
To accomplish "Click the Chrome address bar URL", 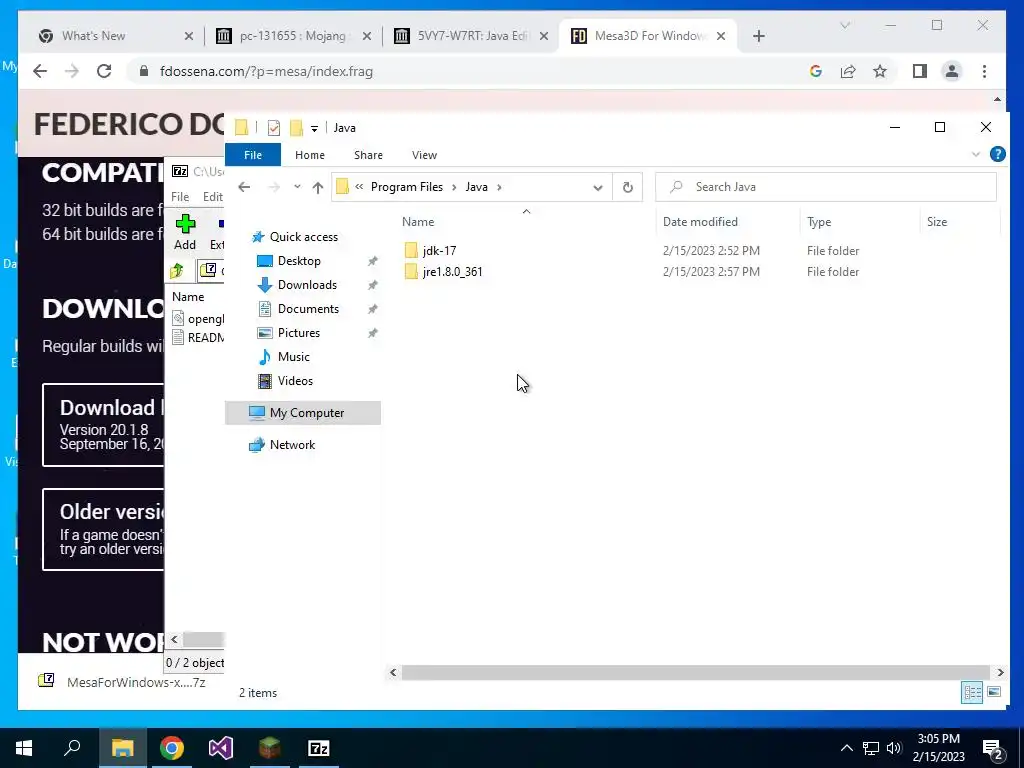I will point(266,71).
